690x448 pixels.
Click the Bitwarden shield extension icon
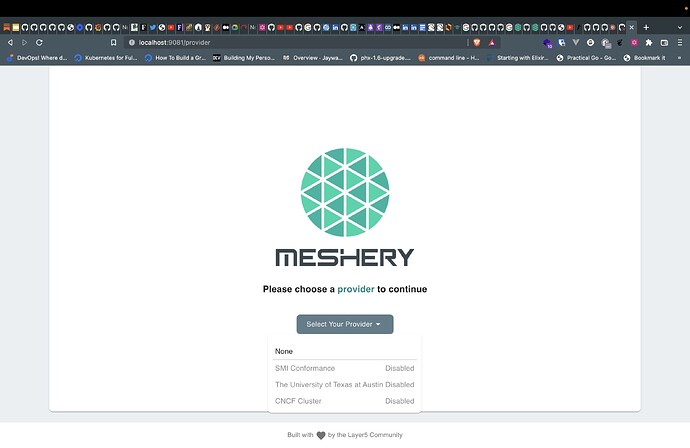click(562, 42)
